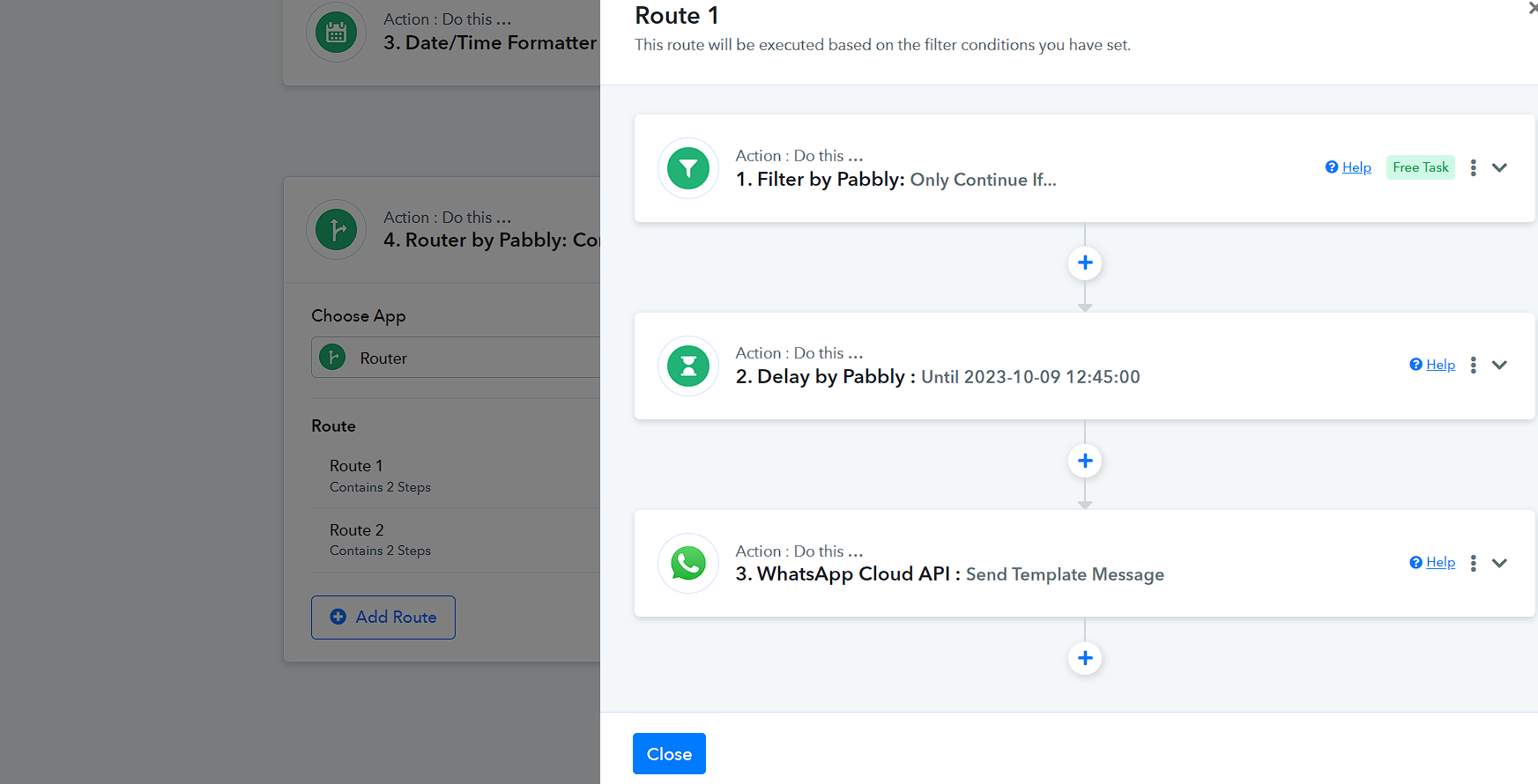Click the 1. Filter by Pabbly step title
This screenshot has width=1538, height=784.
point(896,180)
